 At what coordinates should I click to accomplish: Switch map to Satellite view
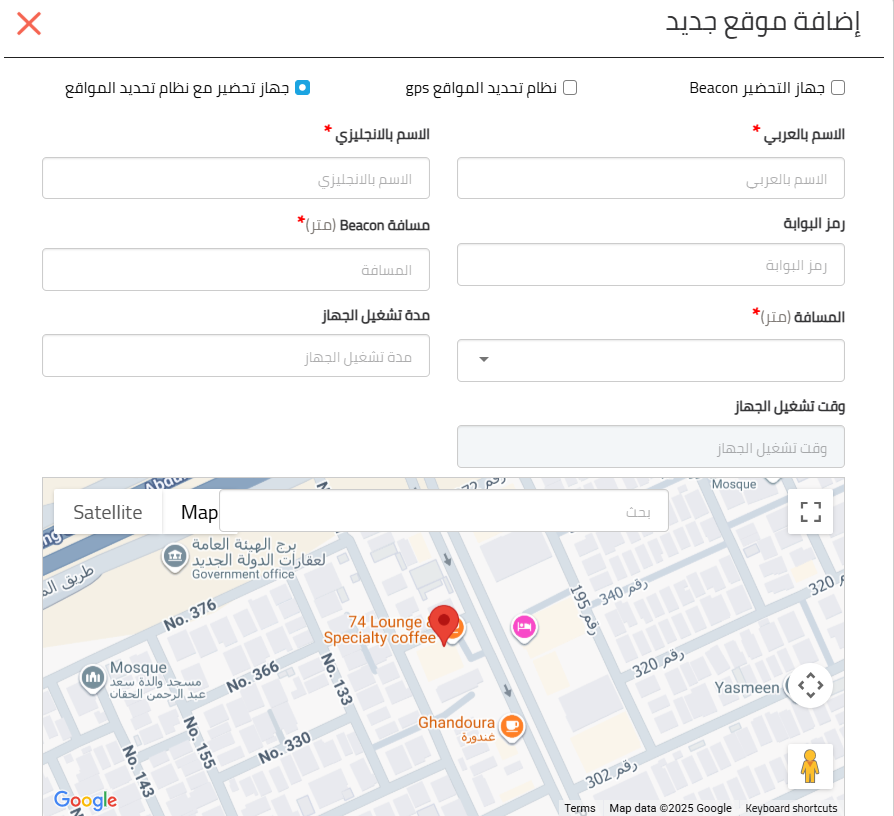coord(108,512)
